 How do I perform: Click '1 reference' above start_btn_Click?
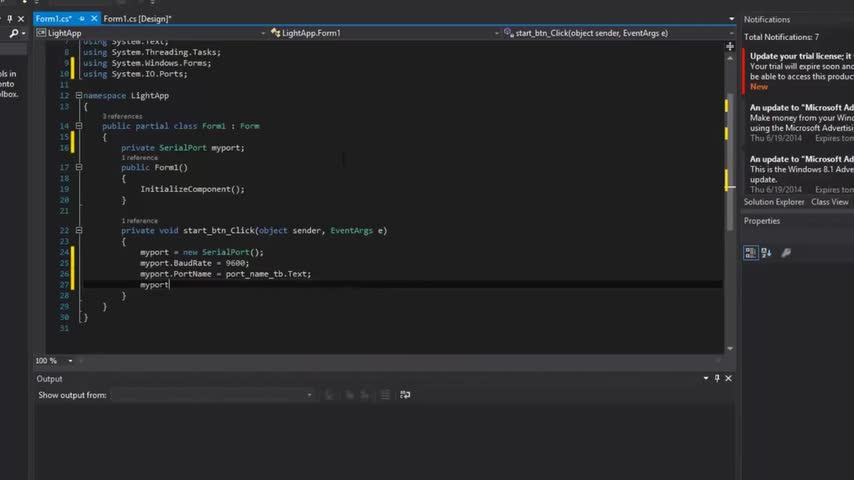coord(139,221)
